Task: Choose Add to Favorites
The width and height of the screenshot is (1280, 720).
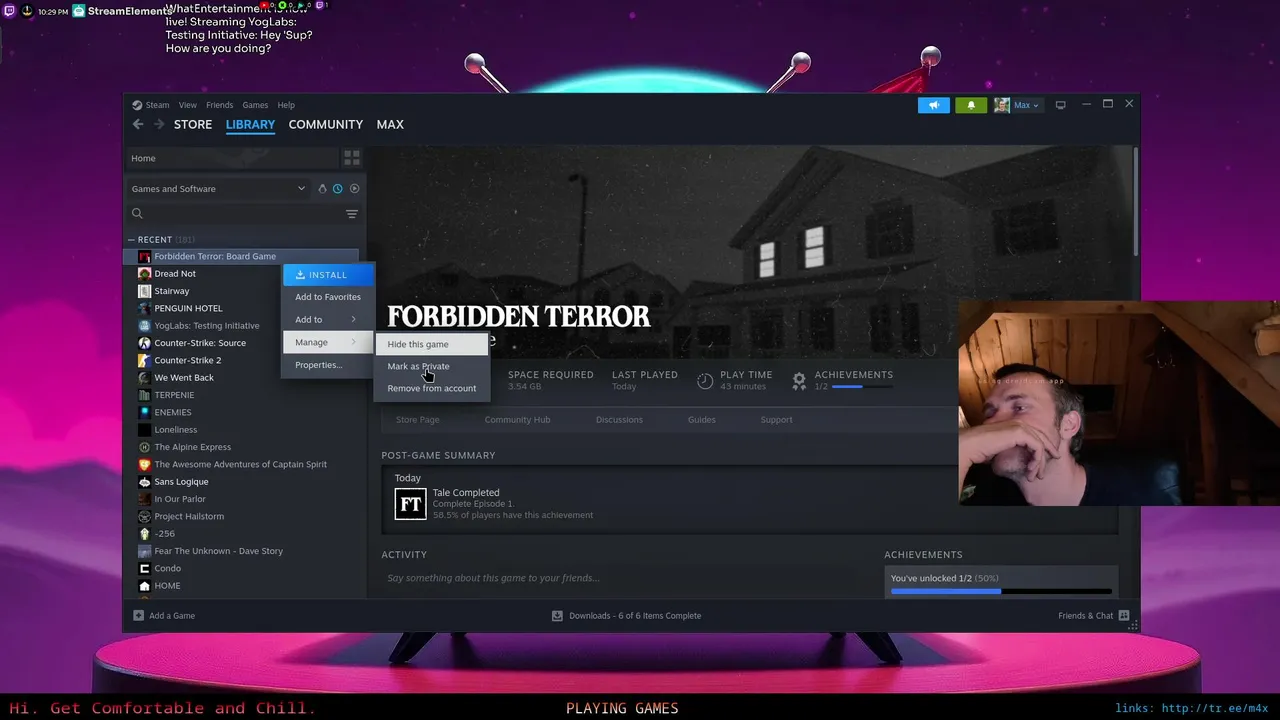Action: point(327,297)
